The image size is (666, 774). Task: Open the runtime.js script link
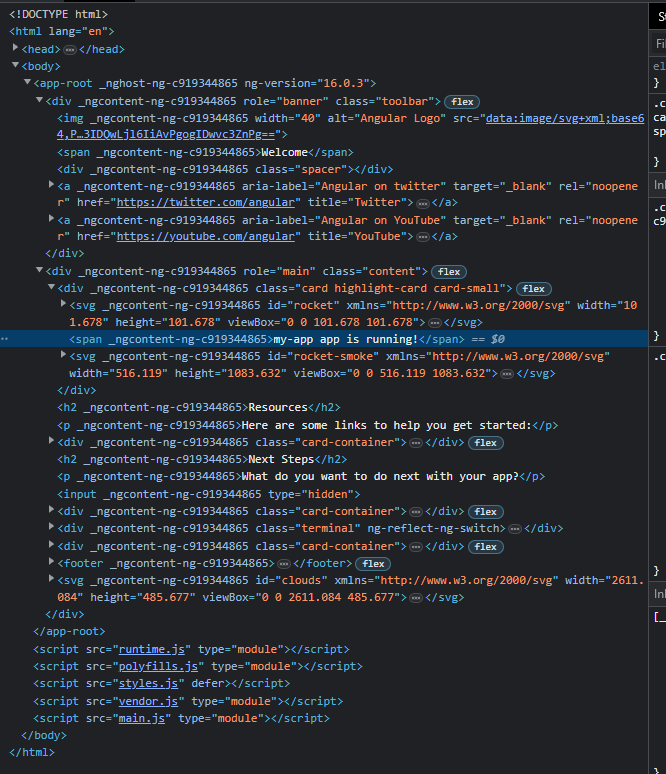tap(152, 650)
